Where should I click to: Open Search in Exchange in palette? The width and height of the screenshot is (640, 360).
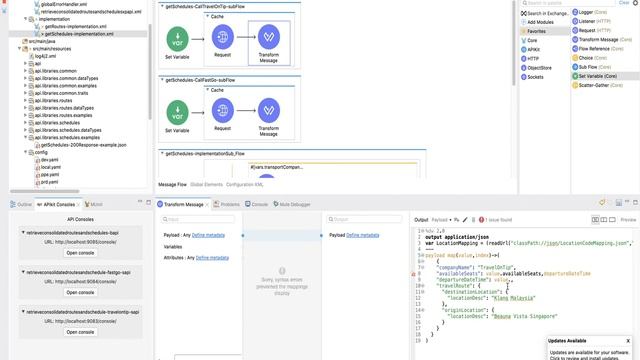(x=544, y=13)
